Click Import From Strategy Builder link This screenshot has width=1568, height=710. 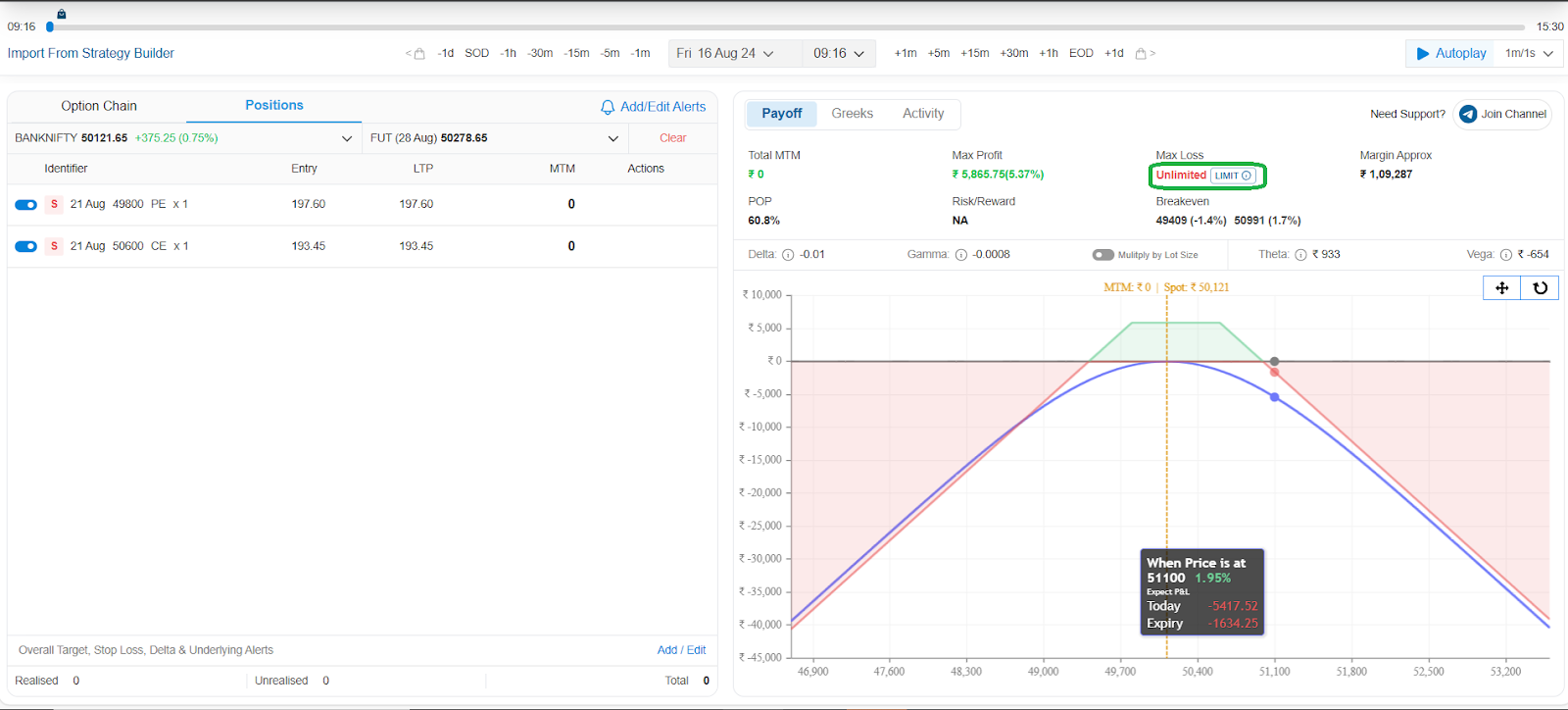click(91, 54)
